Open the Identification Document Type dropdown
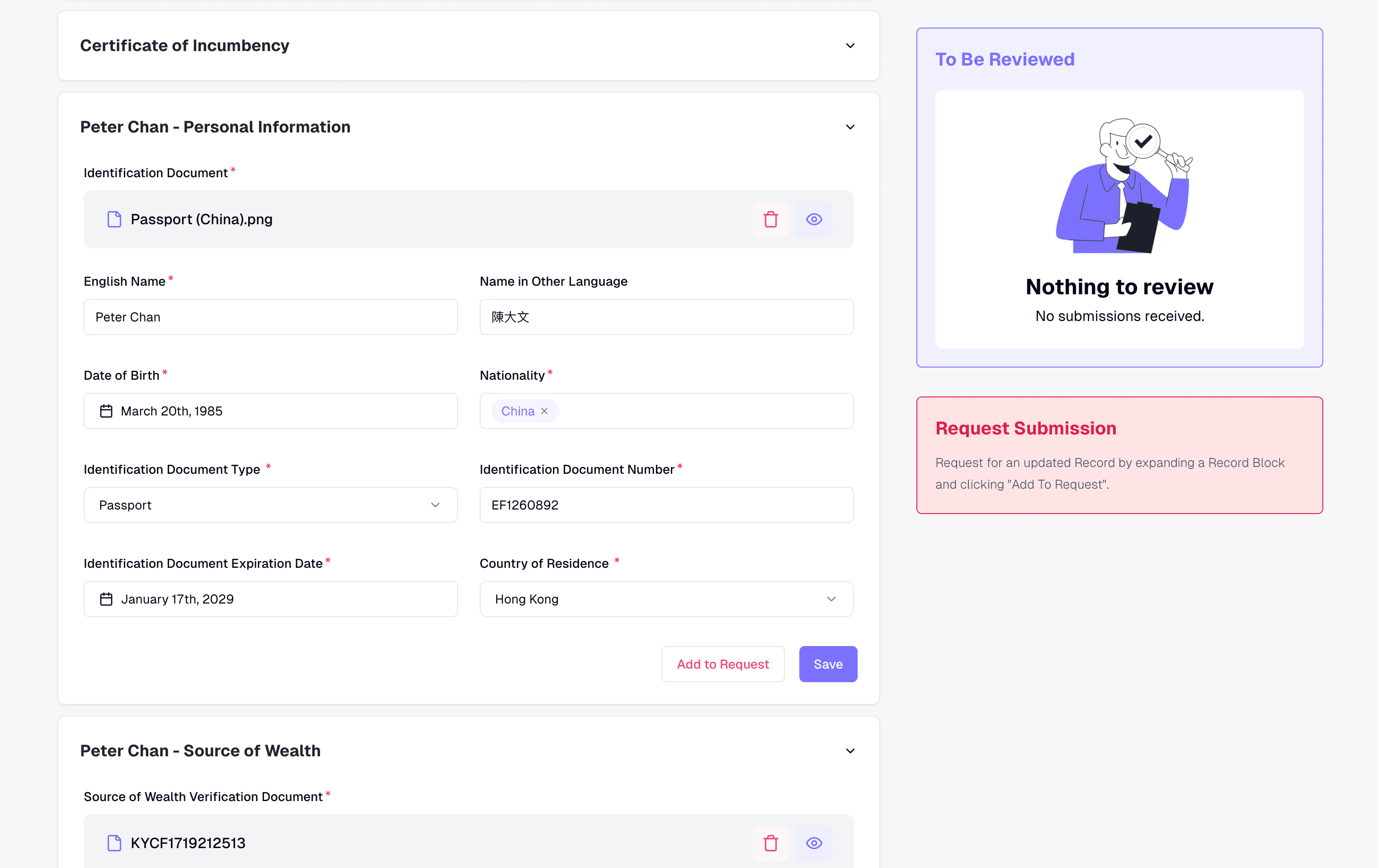Image resolution: width=1378 pixels, height=868 pixels. 271,505
